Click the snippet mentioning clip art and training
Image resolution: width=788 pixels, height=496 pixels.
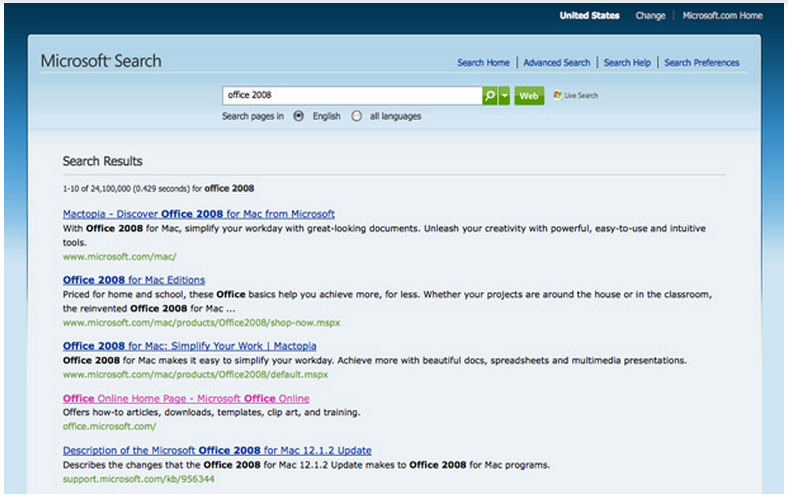212,412
